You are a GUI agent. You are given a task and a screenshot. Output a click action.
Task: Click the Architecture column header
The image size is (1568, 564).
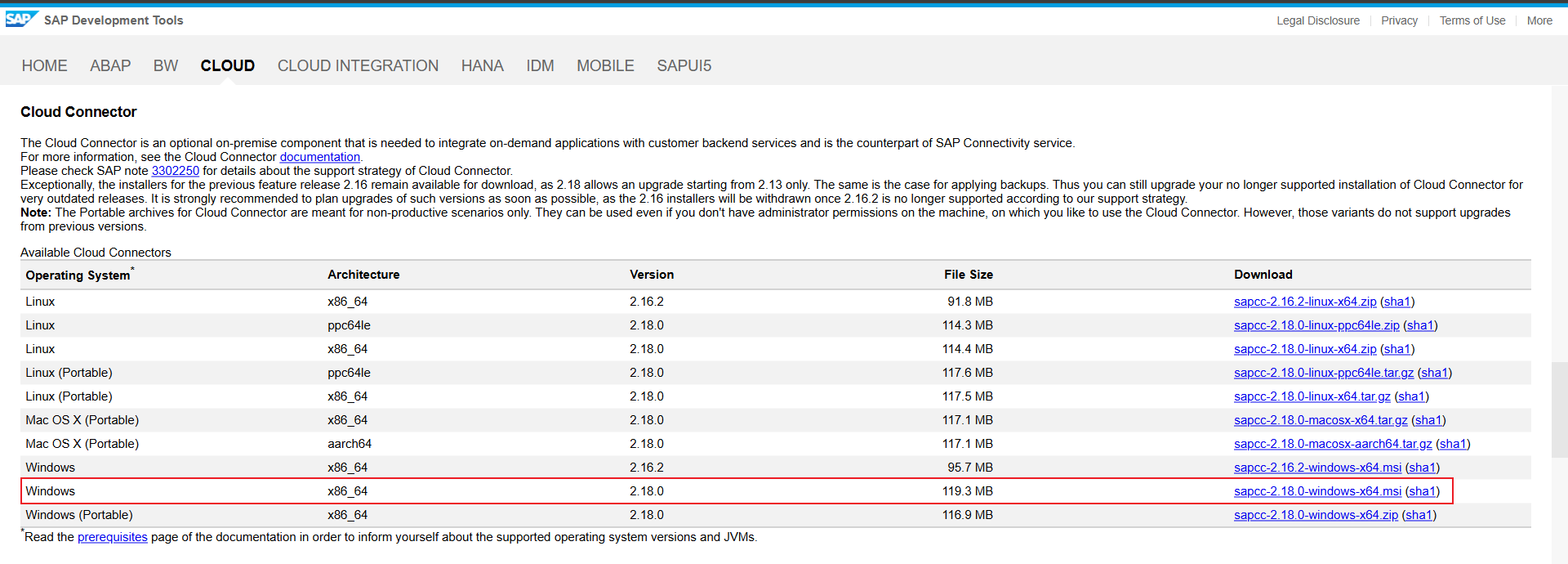[363, 275]
